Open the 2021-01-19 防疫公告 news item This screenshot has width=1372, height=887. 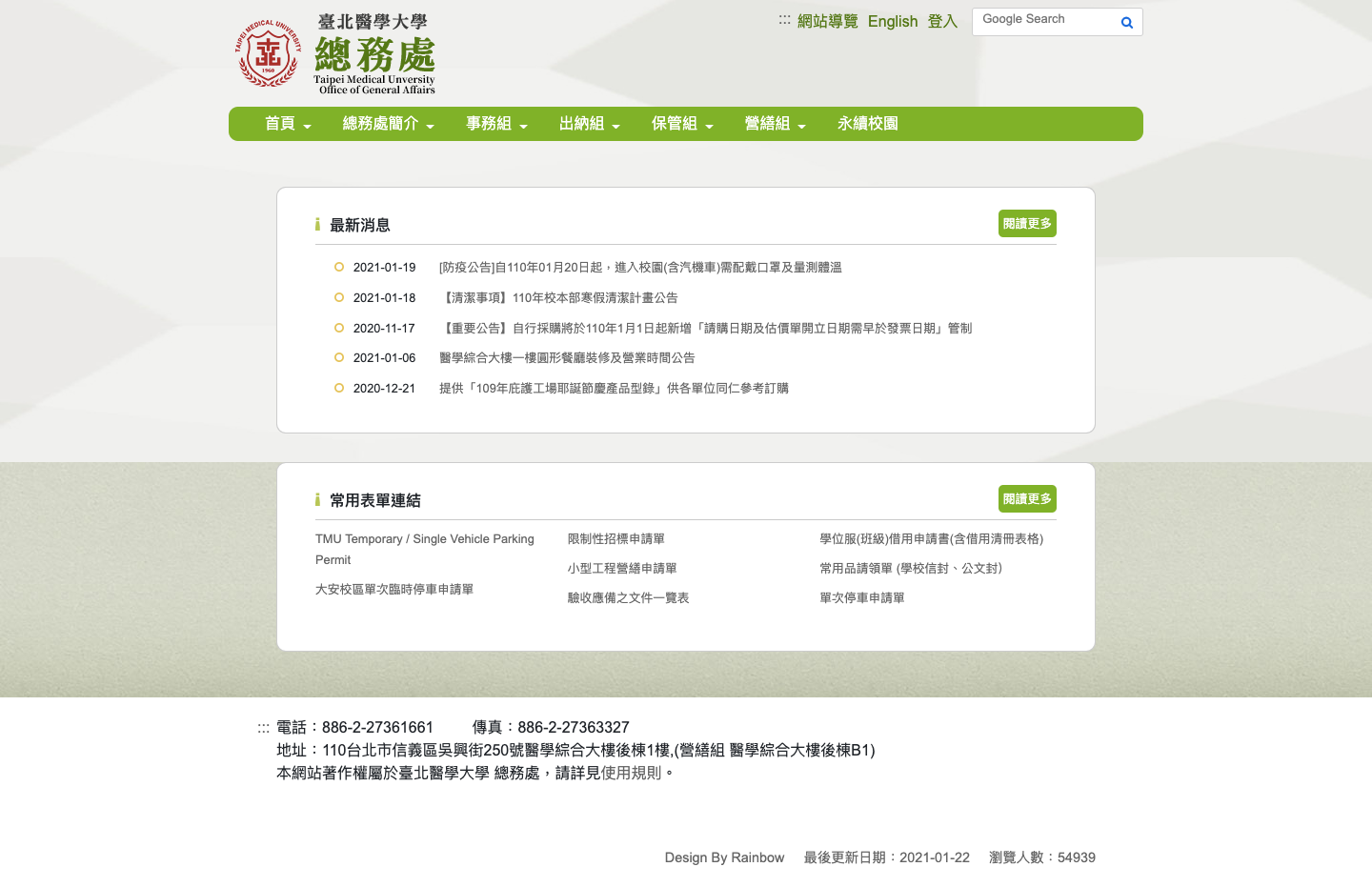(x=639, y=268)
